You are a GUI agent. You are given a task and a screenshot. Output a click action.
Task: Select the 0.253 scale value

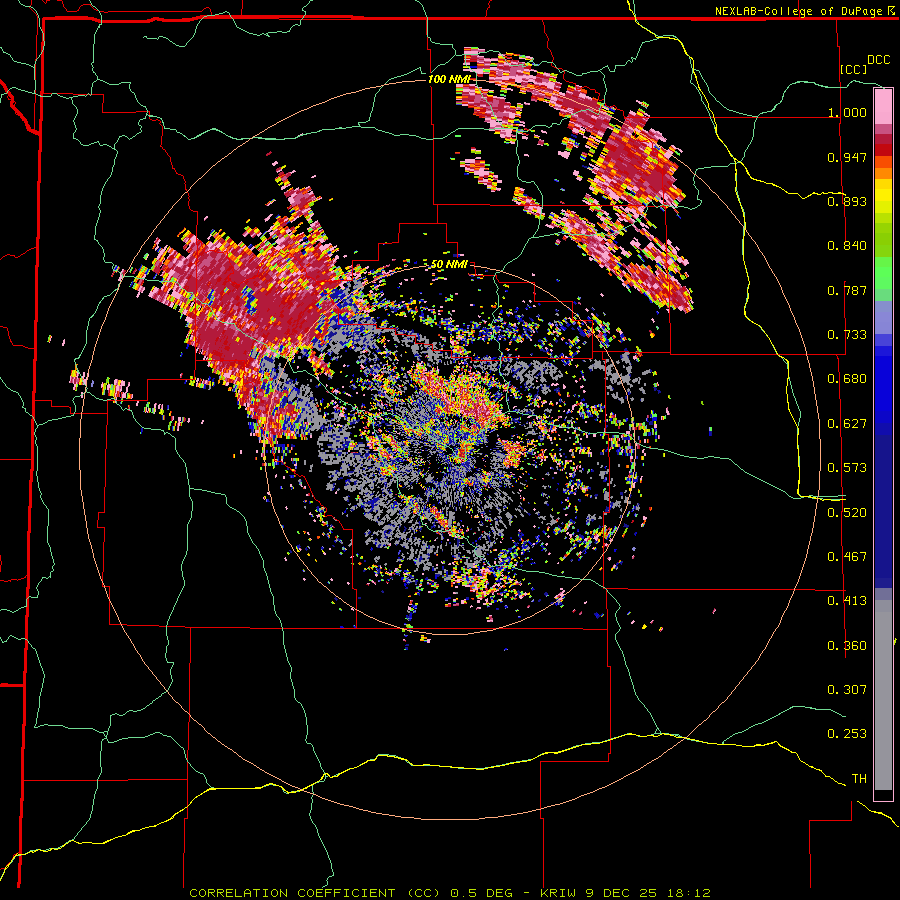[847, 734]
